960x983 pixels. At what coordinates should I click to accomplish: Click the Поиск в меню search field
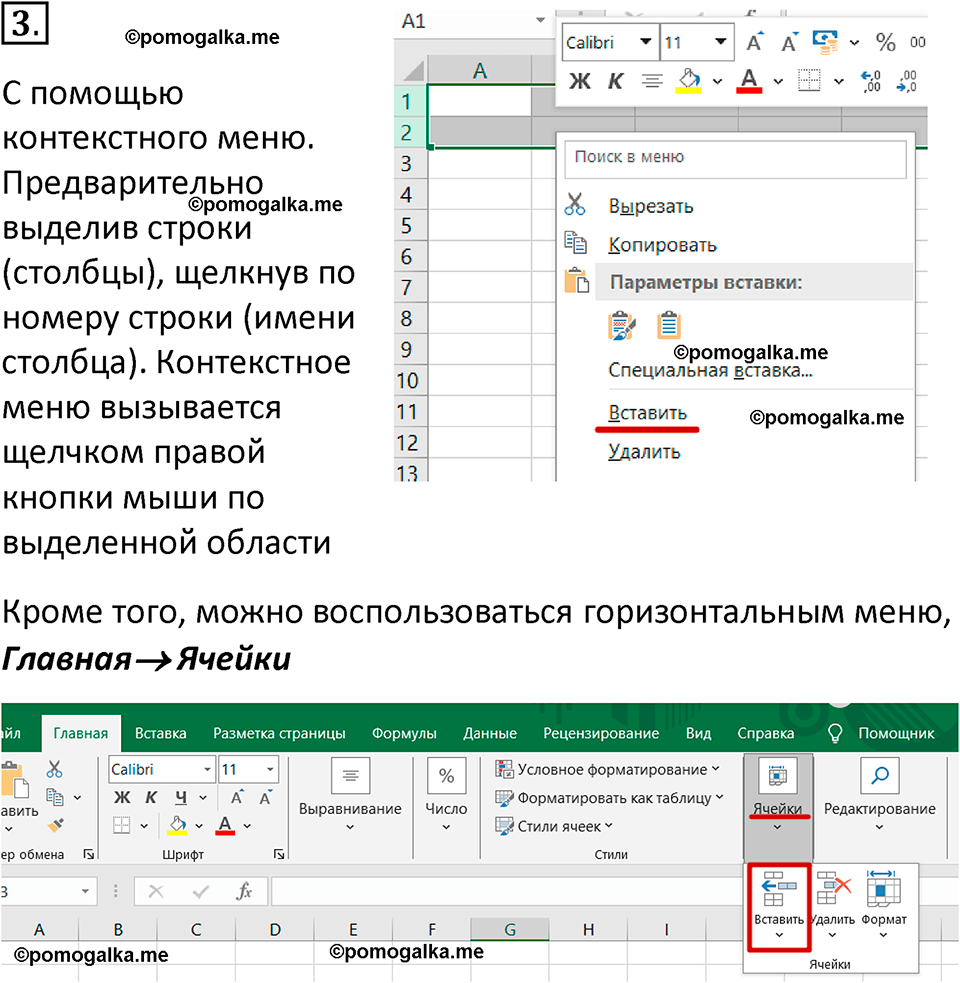(x=736, y=159)
